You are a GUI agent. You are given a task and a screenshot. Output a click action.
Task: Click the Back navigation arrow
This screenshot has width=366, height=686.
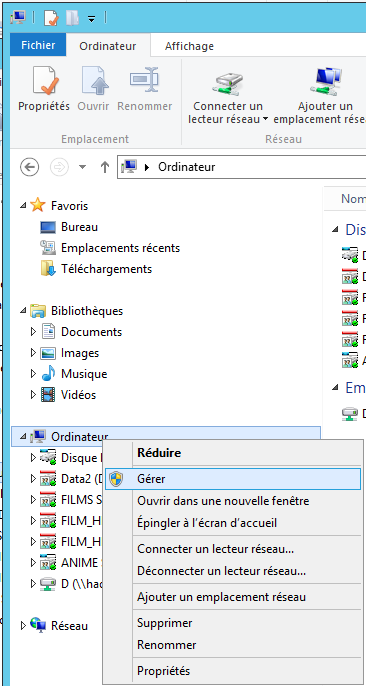(29, 167)
